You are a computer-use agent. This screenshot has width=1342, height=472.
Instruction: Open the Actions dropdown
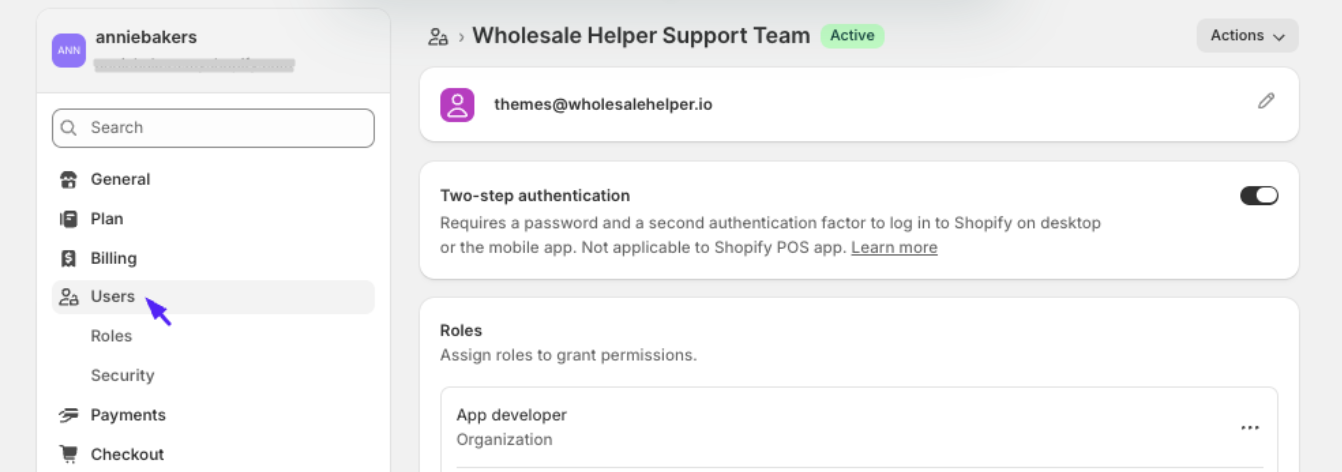tap(1247, 36)
